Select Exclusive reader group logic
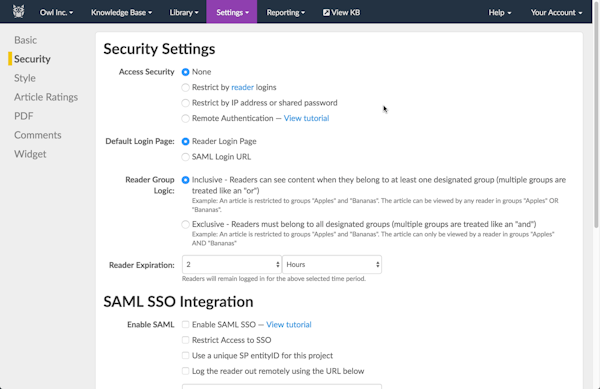This screenshot has width=600, height=389. [x=186, y=224]
